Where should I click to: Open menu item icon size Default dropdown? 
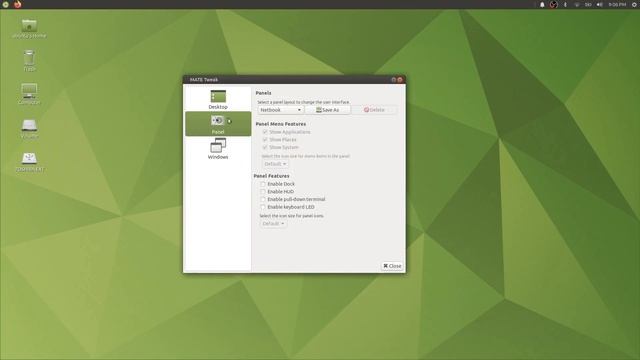[275, 164]
